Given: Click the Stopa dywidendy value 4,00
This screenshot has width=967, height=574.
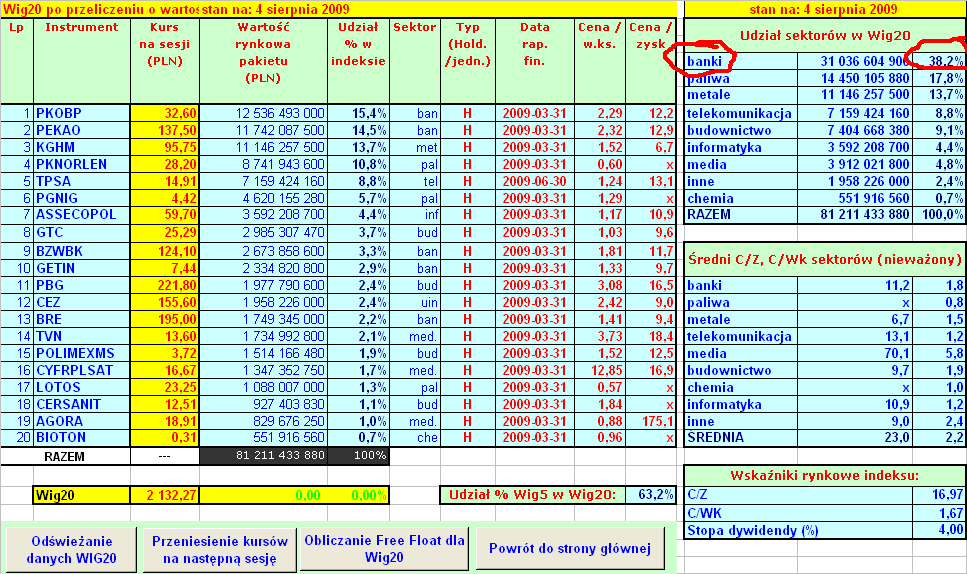Looking at the screenshot, I should [939, 530].
